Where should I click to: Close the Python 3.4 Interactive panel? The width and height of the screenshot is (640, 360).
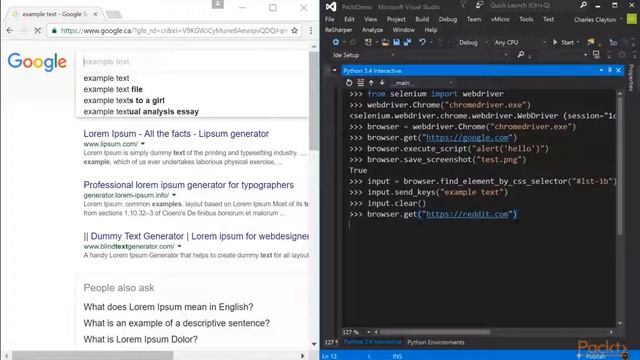pyautogui.click(x=618, y=70)
